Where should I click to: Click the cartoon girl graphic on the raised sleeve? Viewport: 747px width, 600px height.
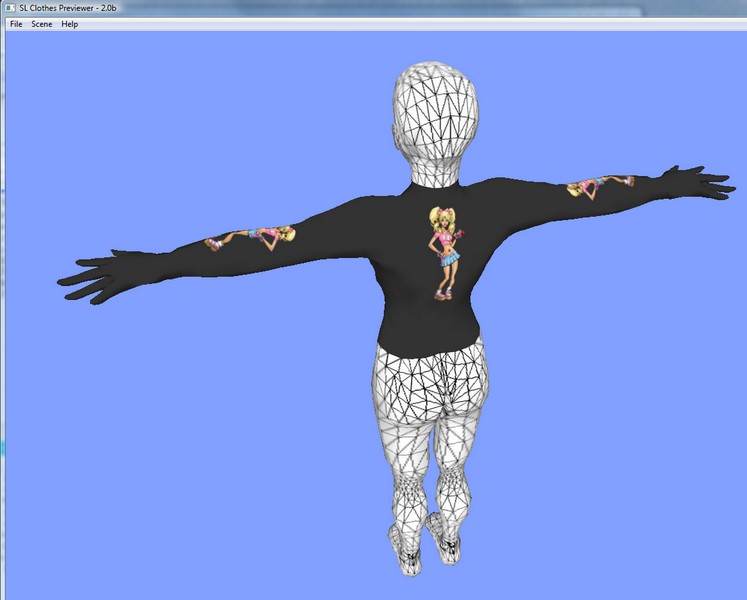600,184
